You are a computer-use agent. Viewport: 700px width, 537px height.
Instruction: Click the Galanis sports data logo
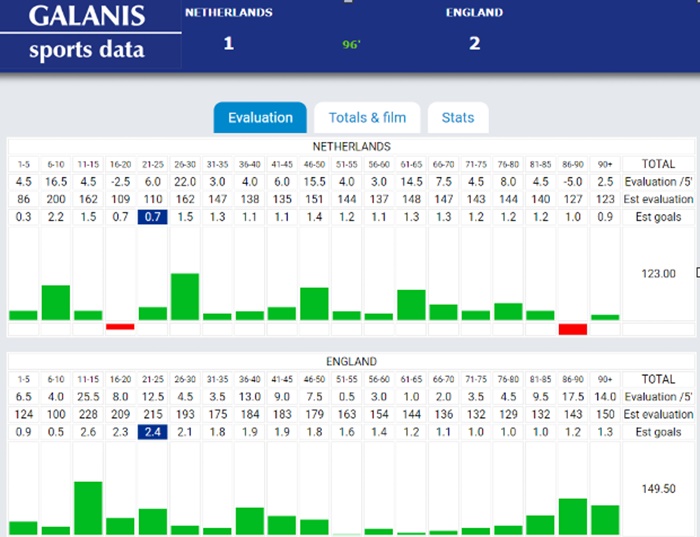point(87,33)
